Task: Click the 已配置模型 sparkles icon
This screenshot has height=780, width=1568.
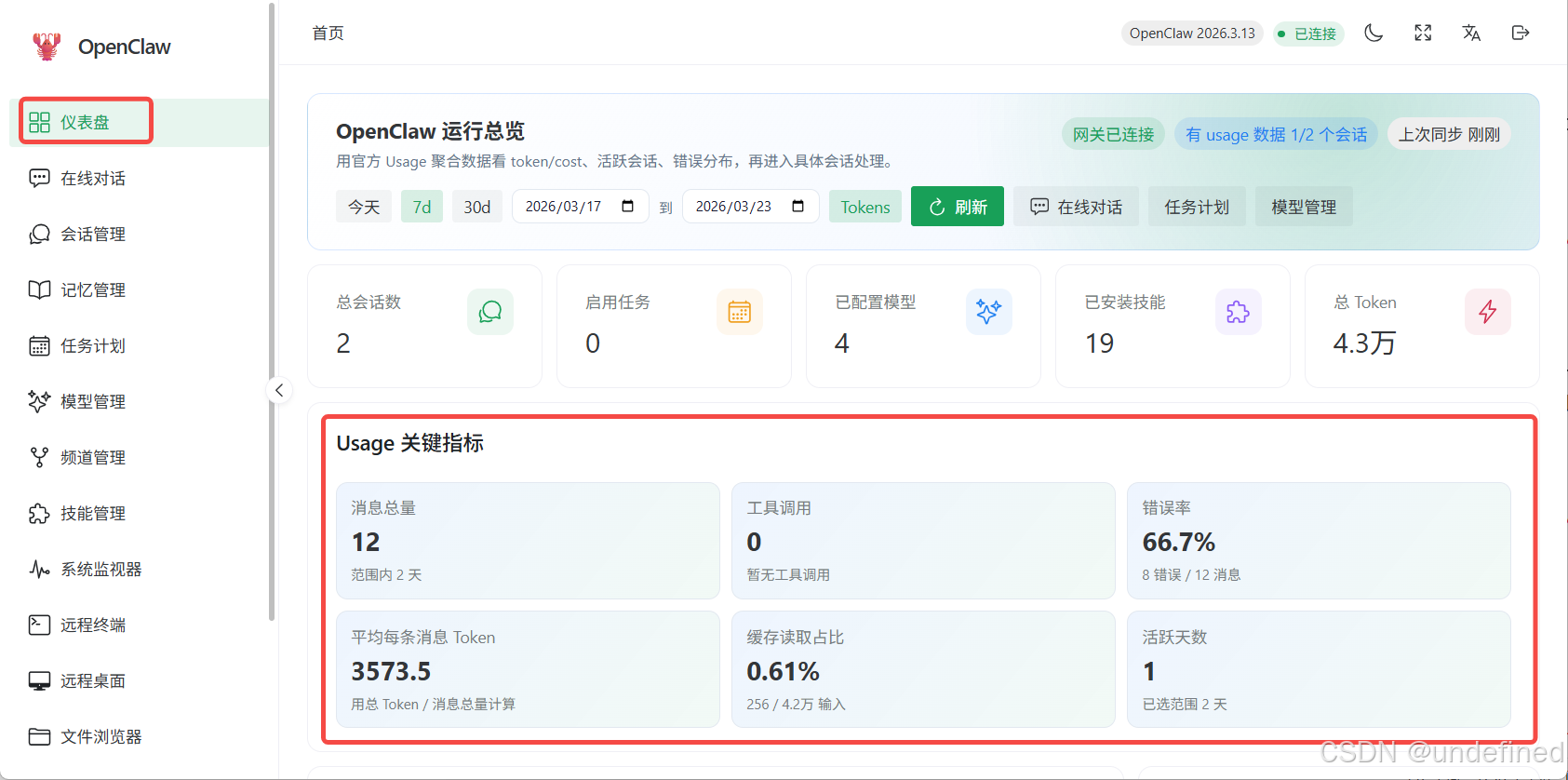Action: click(x=989, y=312)
